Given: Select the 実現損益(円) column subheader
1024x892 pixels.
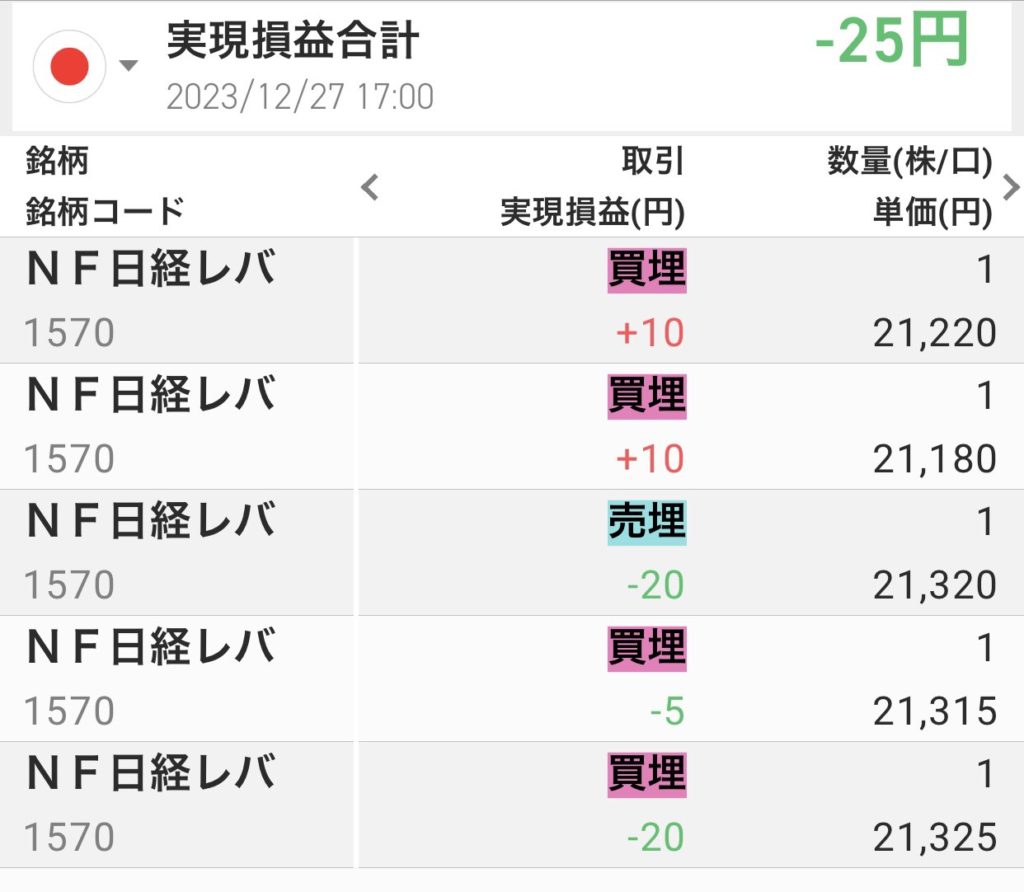Looking at the screenshot, I should [x=592, y=212].
